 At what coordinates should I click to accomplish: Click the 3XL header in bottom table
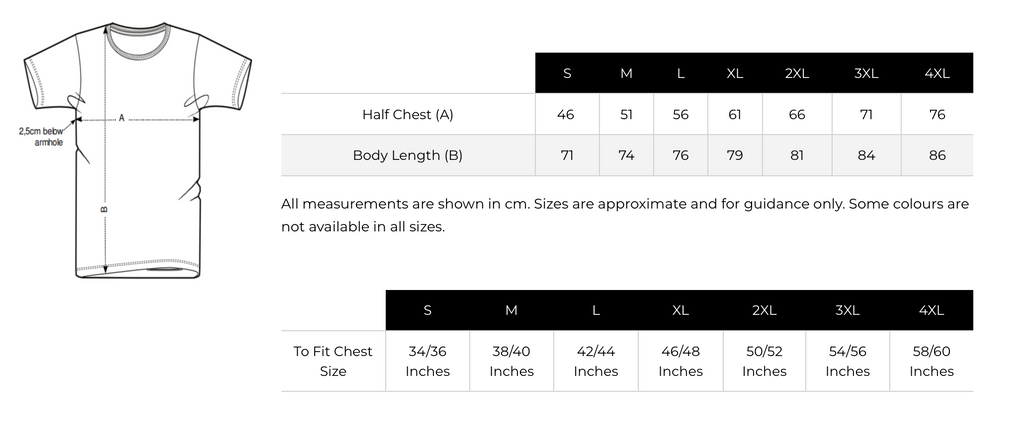click(x=847, y=310)
